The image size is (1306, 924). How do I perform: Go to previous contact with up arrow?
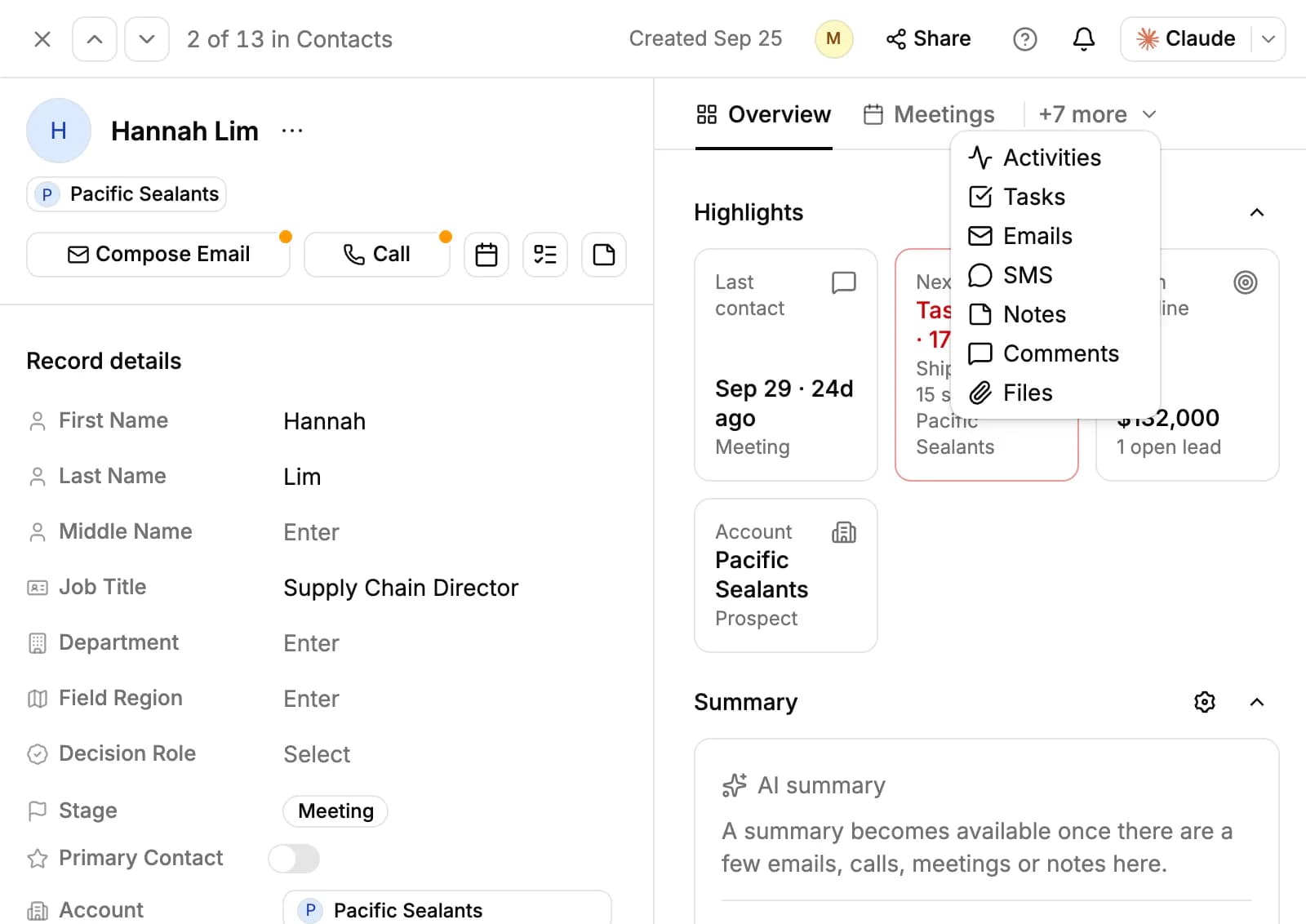[x=95, y=39]
